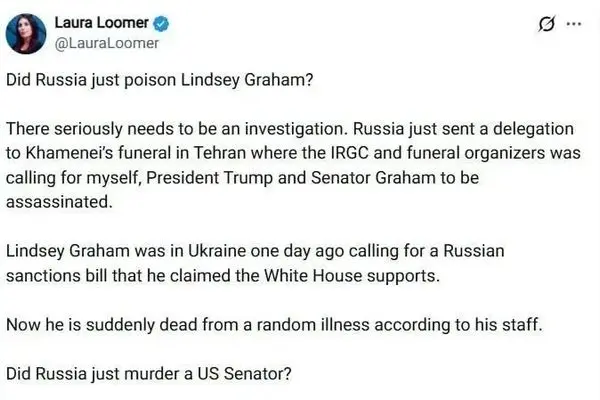Screen dimensions: 600x400
Task: Click the 'IRGC' text in the post
Action: coord(350,153)
